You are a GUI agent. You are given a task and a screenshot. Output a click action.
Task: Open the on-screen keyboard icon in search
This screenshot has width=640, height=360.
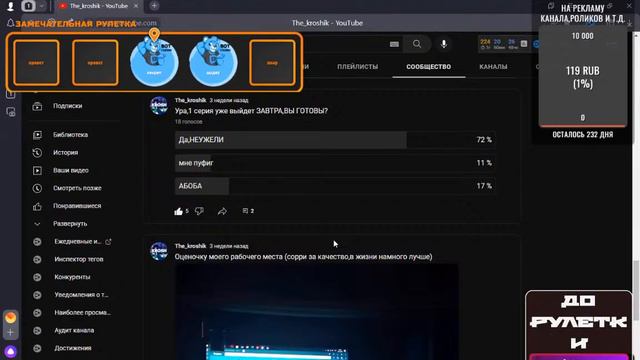click(x=394, y=44)
